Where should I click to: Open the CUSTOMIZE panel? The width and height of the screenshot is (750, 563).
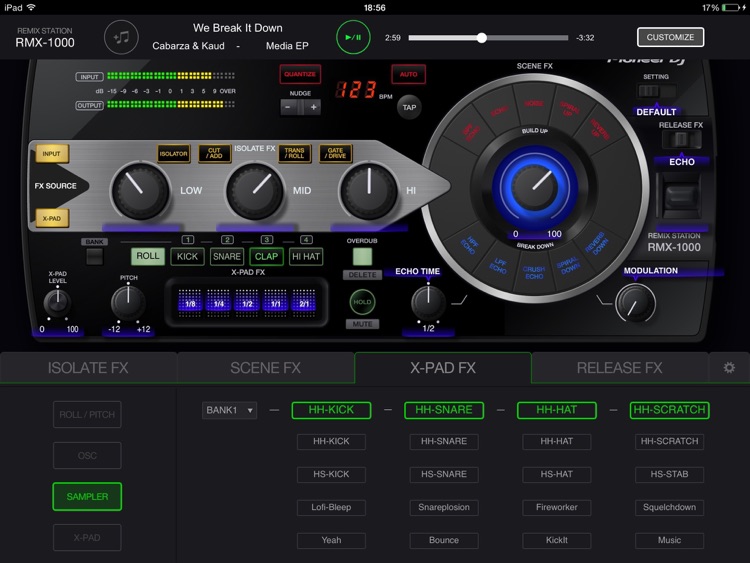coord(670,37)
